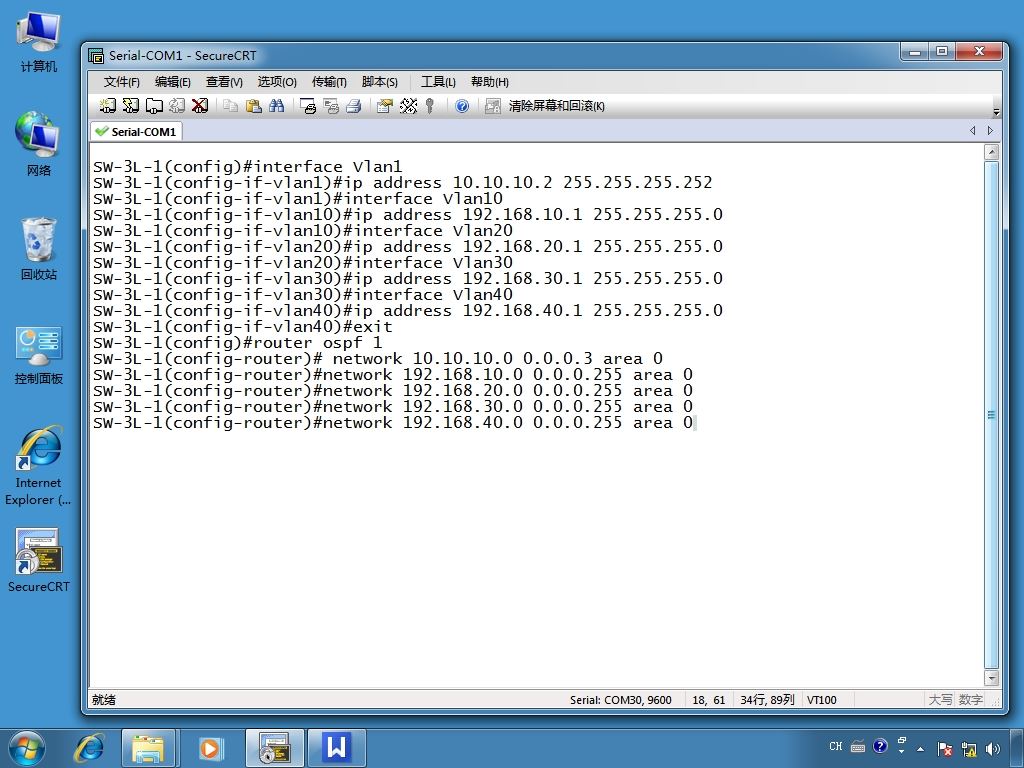Click the 清除屏幕和回滚(K) button

[x=556, y=106]
